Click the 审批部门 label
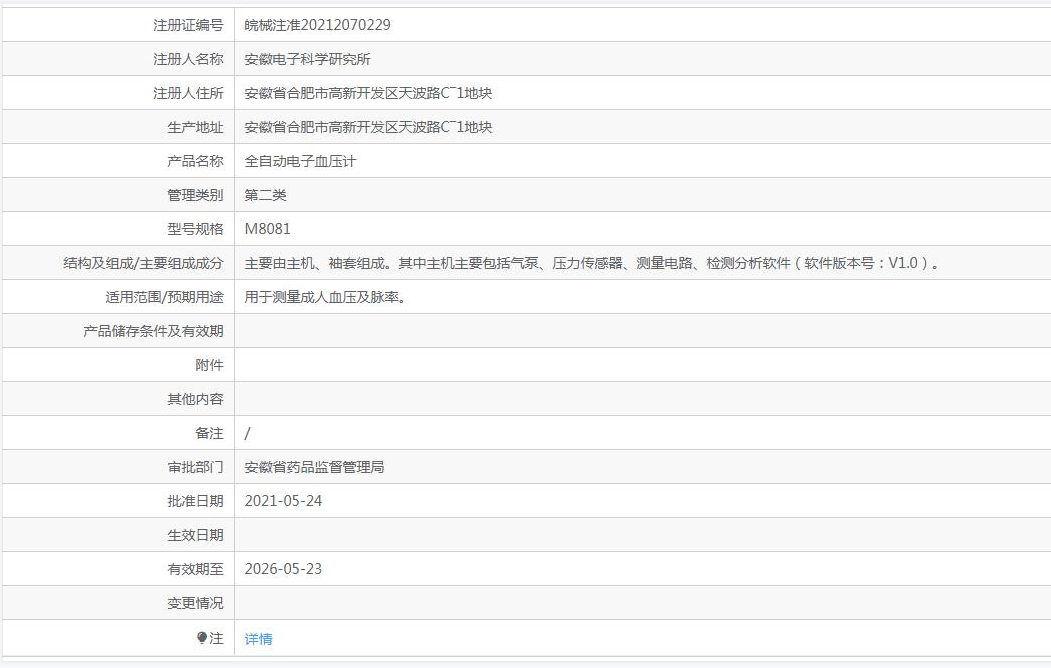 195,467
